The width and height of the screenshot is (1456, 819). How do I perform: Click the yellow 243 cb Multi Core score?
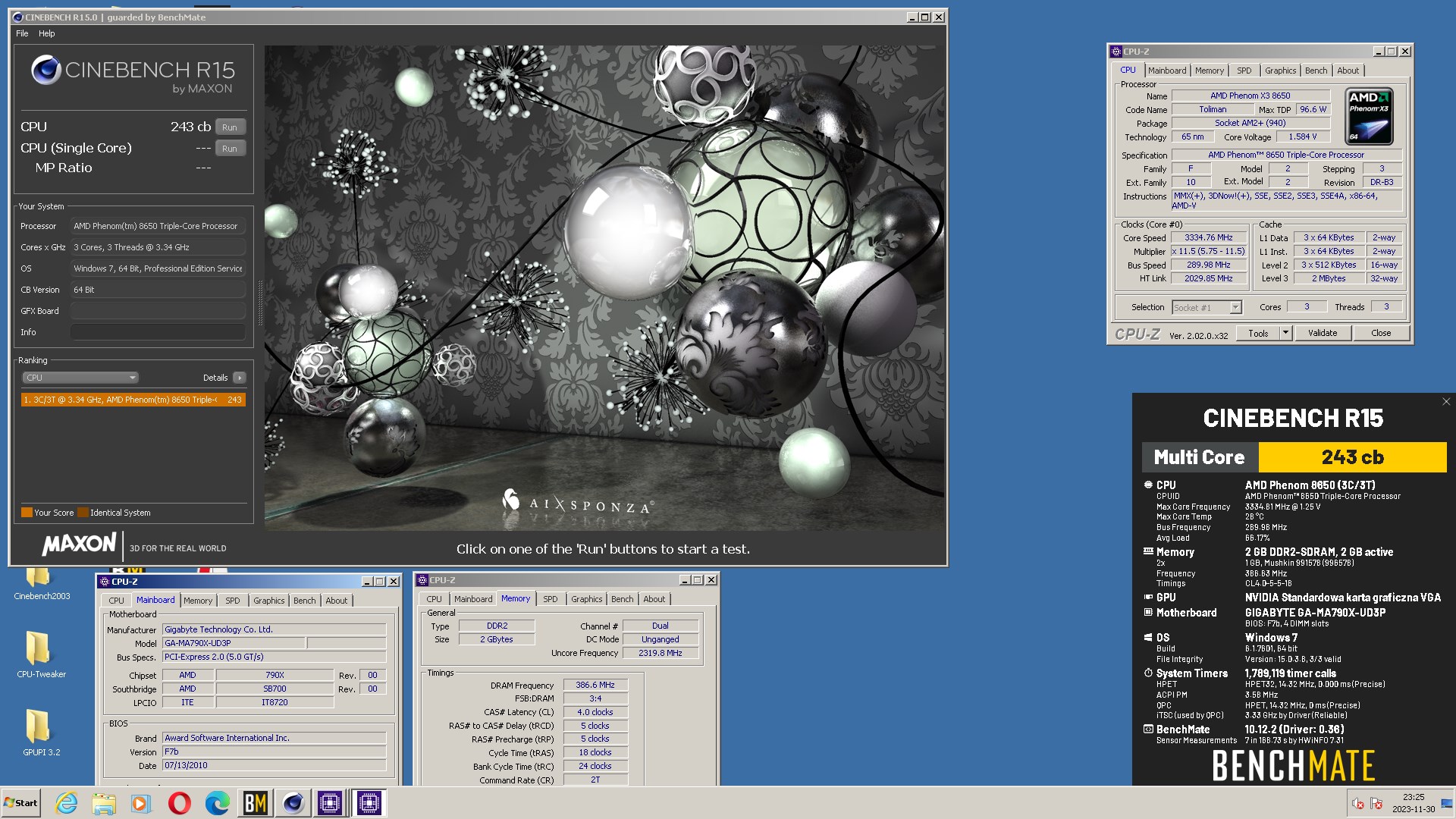pos(1352,457)
